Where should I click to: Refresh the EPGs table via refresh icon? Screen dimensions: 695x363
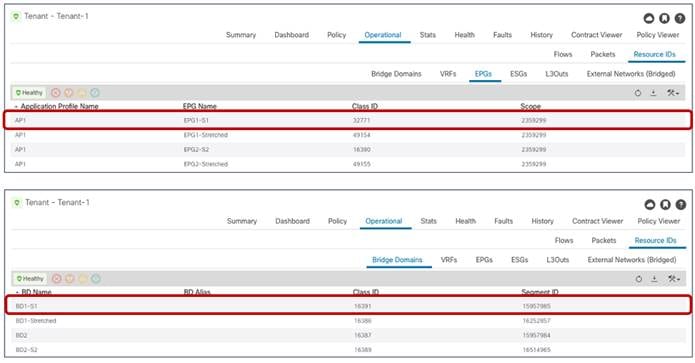pyautogui.click(x=638, y=93)
